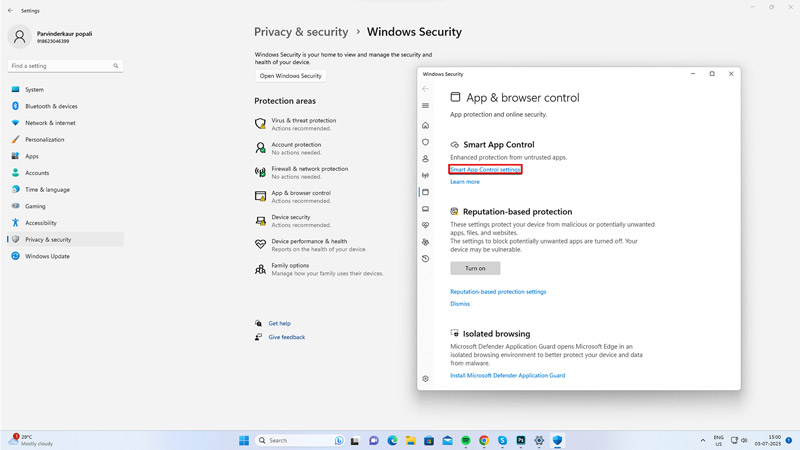The image size is (800, 450).
Task: Open the Parvinderkaur popali account profile
Action: pos(51,37)
